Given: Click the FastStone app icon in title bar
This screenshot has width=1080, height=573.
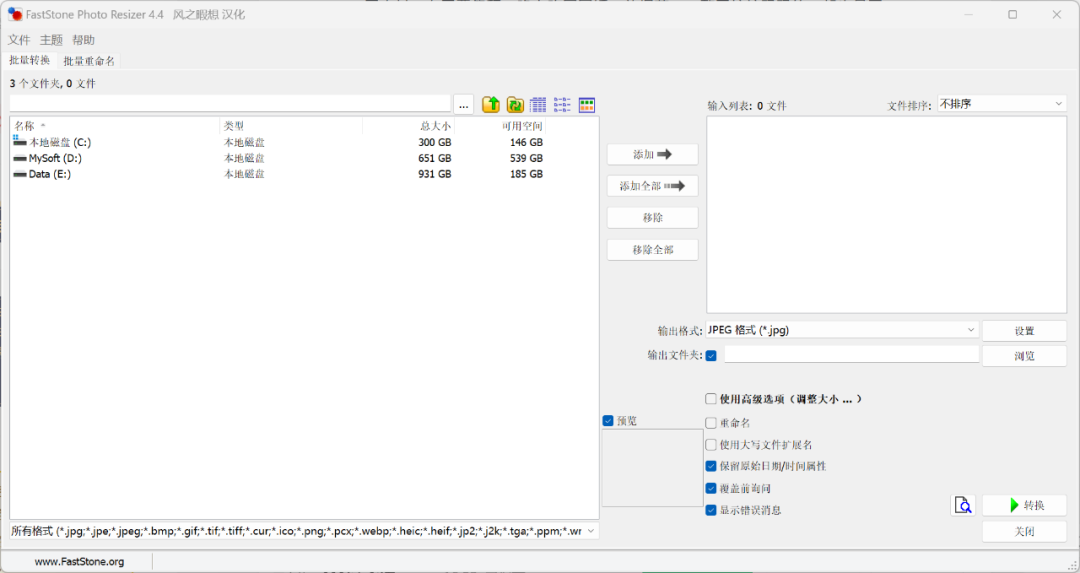Looking at the screenshot, I should (x=14, y=14).
